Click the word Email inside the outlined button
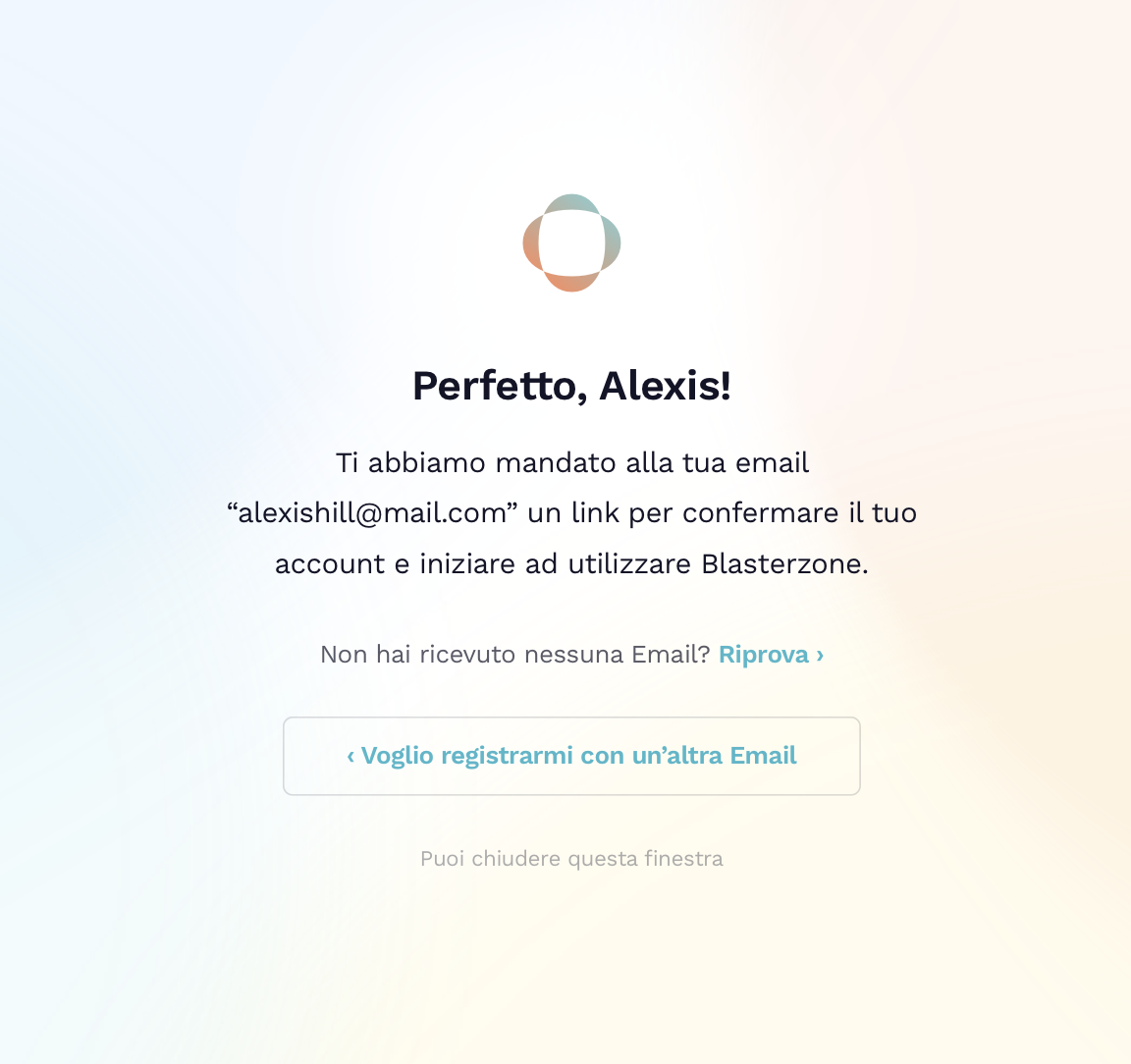 (x=762, y=756)
